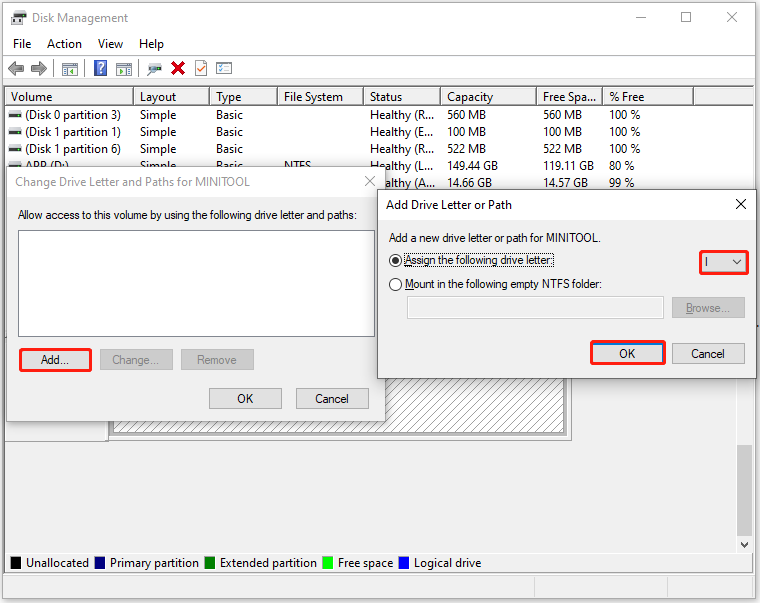The width and height of the screenshot is (760, 603).
Task: Open the settings checklist toolbar icon
Action: [x=224, y=68]
